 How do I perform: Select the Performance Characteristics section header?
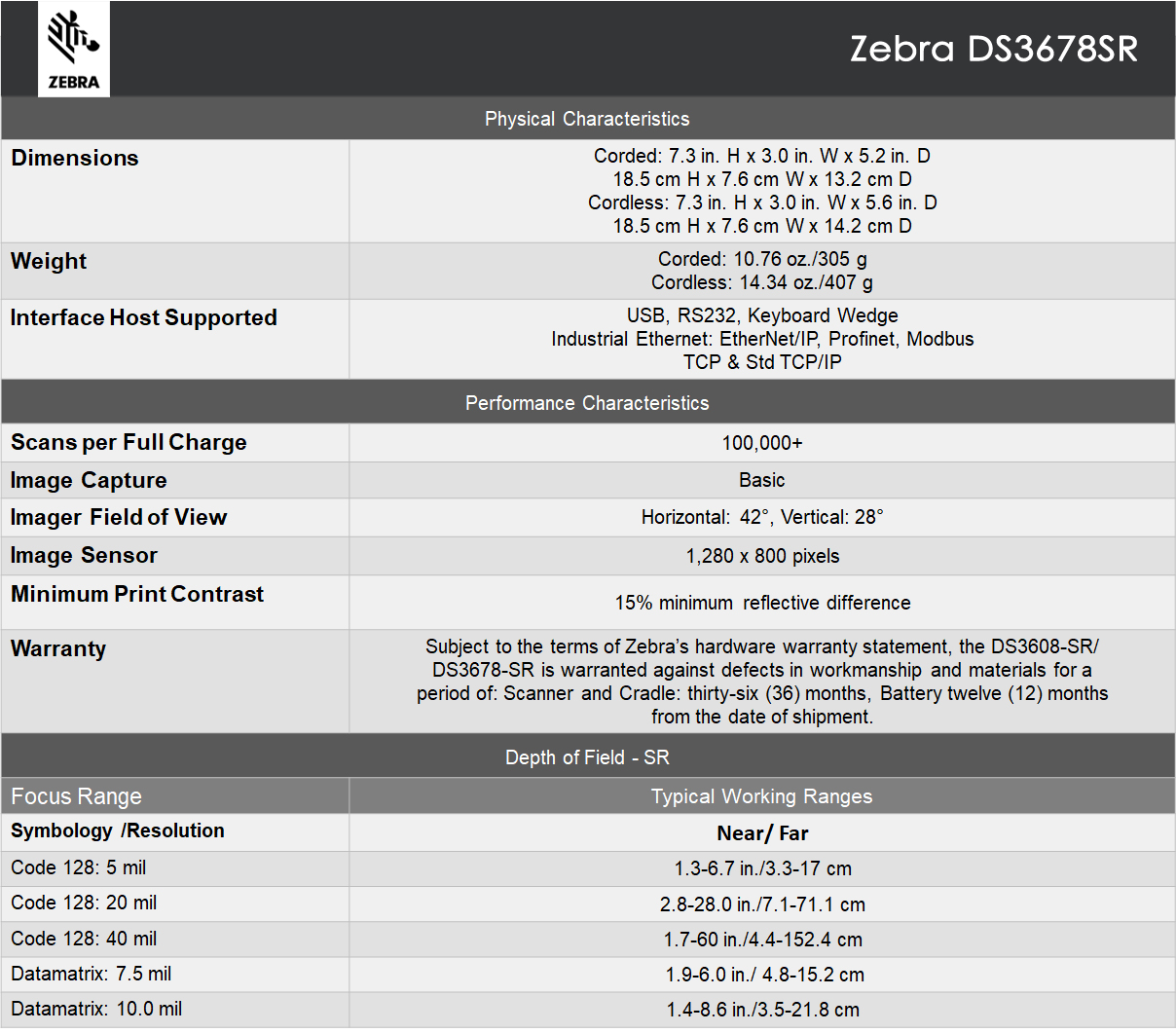click(x=587, y=403)
